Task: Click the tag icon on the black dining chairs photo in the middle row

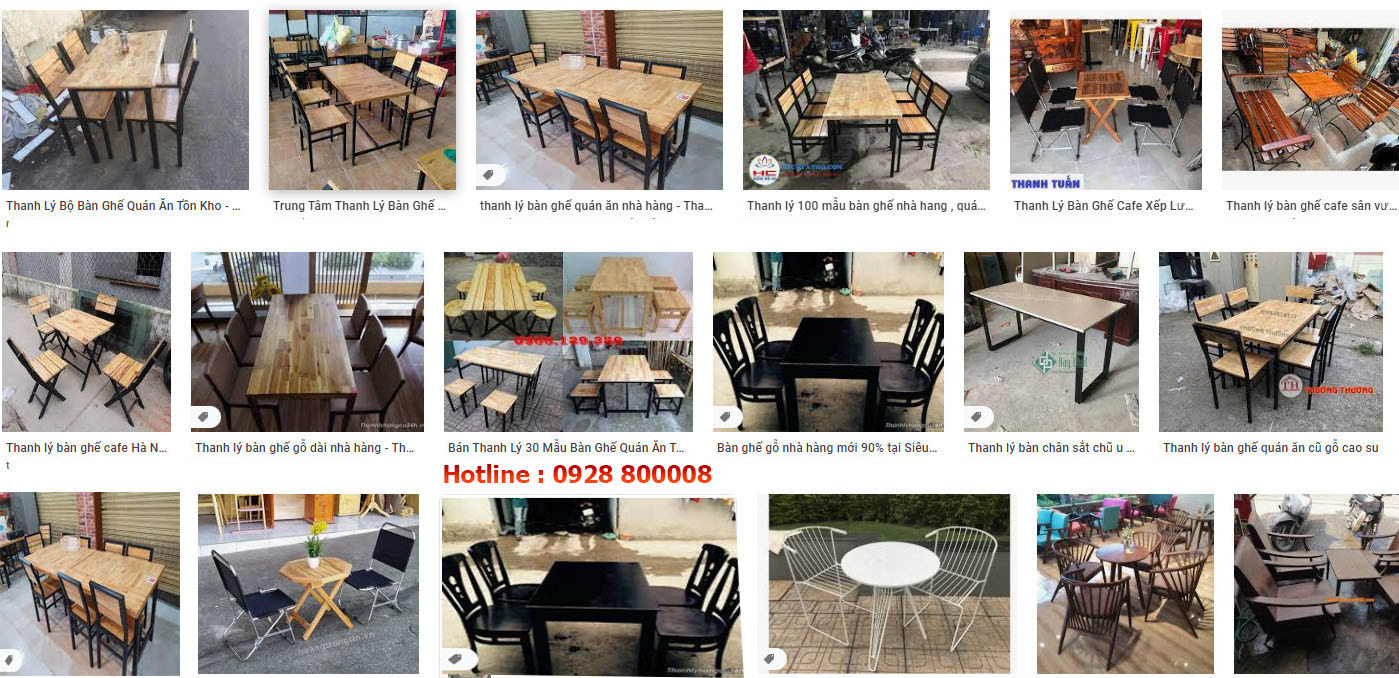Action: 725,416
